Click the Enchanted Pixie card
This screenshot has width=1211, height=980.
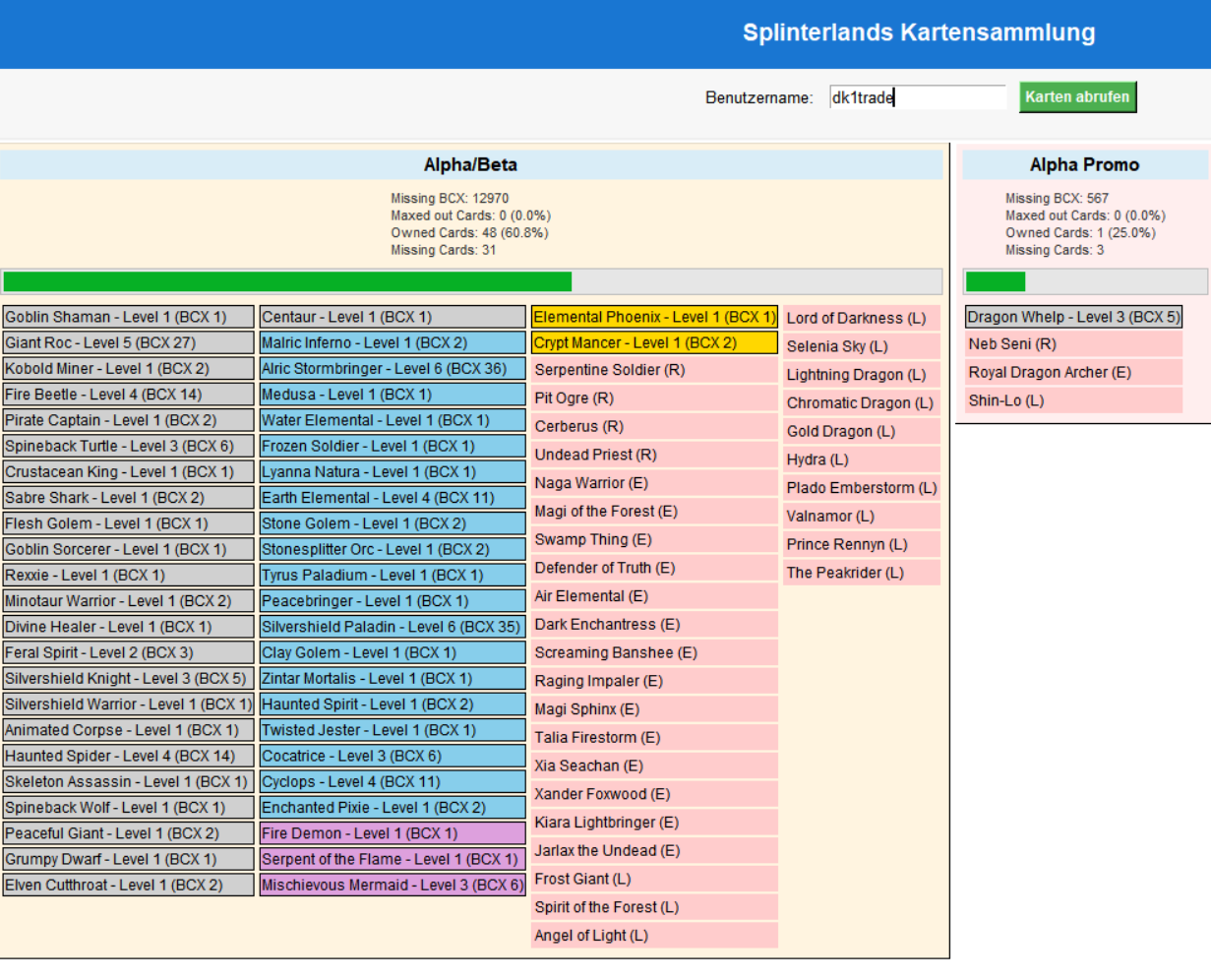click(x=393, y=808)
